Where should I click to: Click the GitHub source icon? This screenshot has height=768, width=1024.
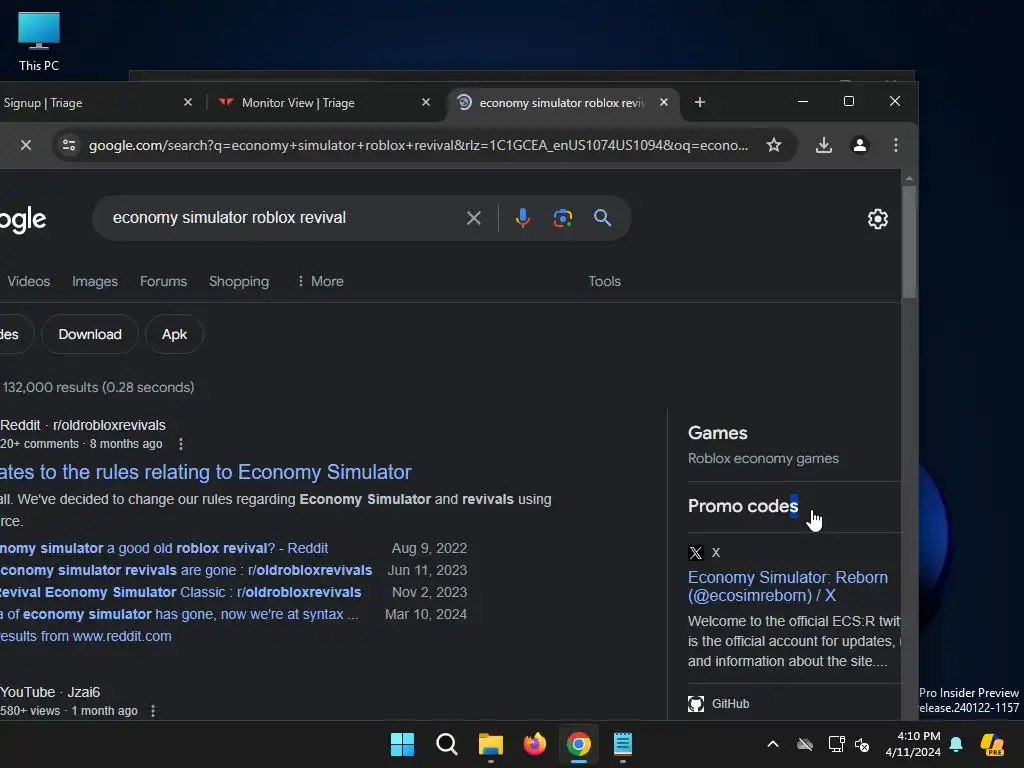pos(696,704)
